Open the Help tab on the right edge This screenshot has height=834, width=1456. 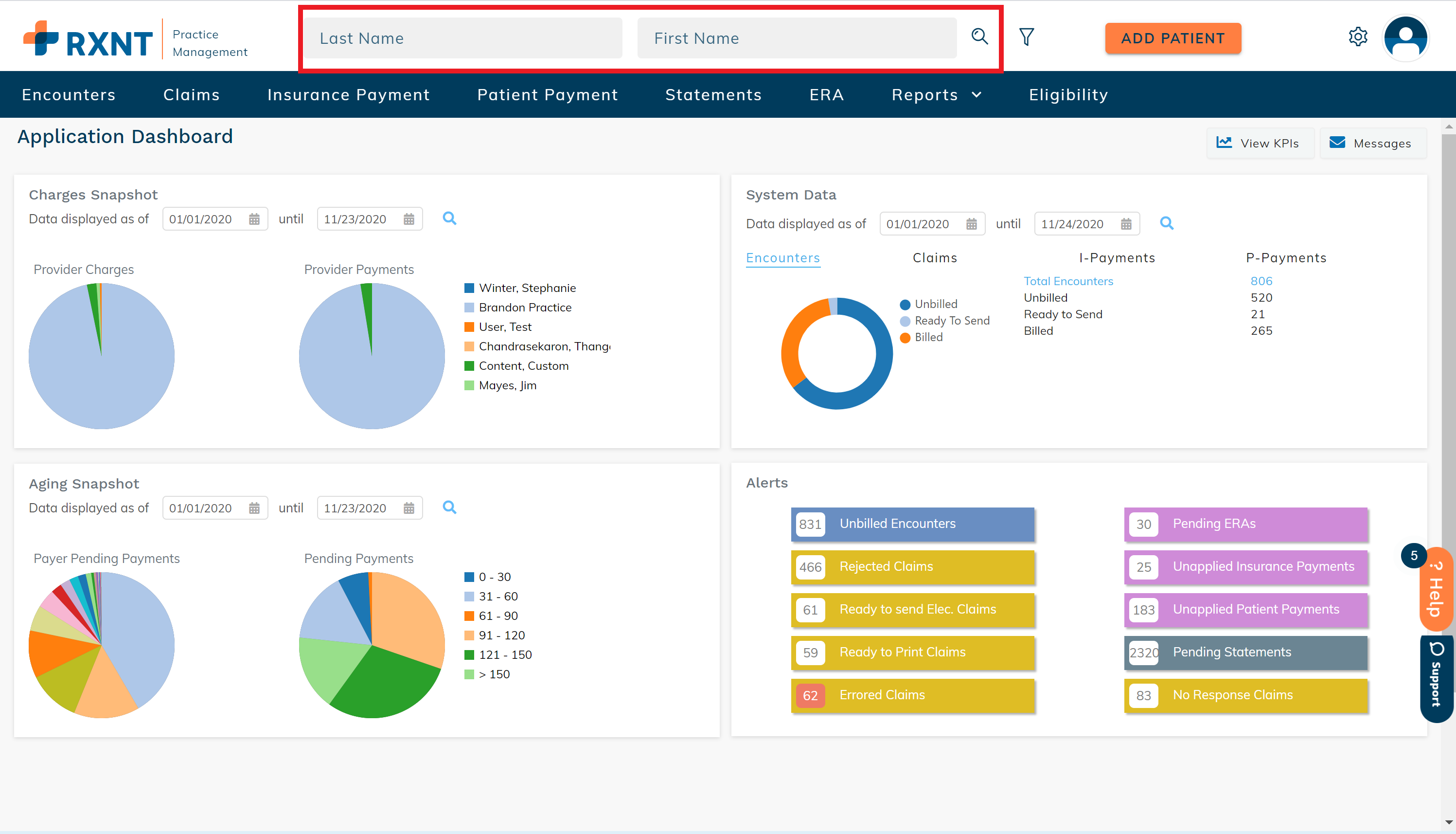1436,589
